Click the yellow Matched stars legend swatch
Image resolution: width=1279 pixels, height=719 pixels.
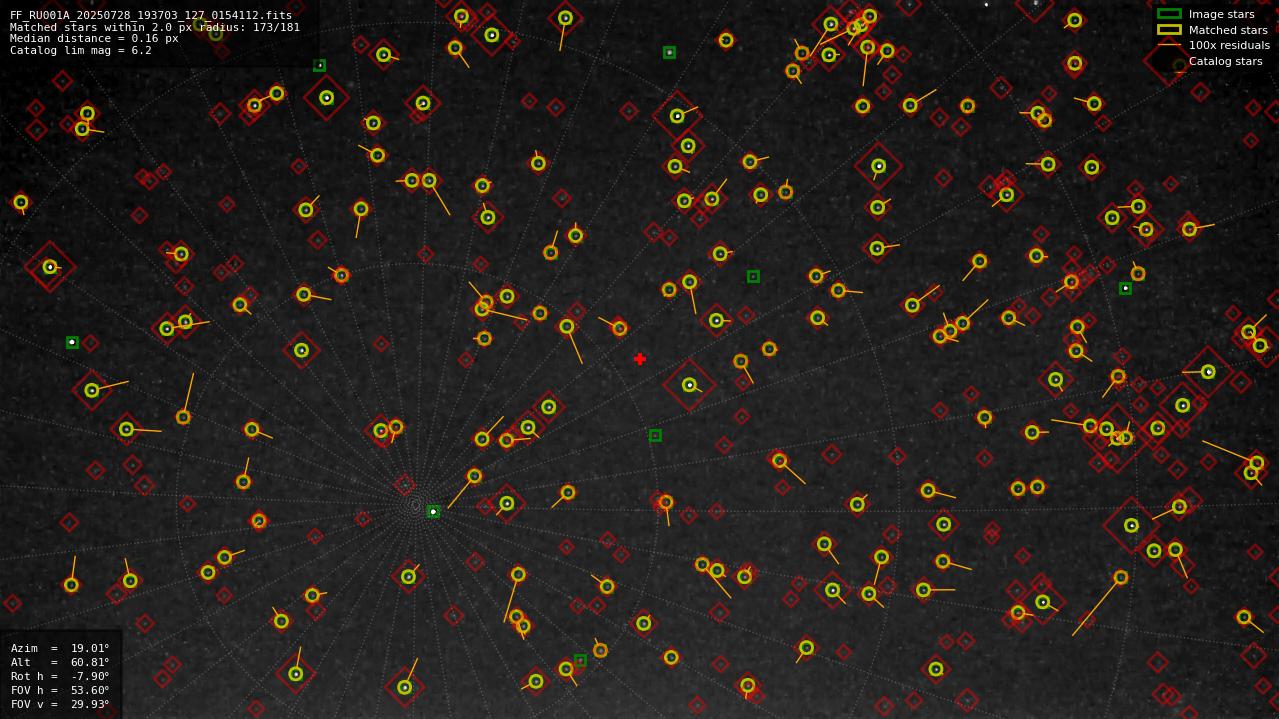tap(1169, 30)
